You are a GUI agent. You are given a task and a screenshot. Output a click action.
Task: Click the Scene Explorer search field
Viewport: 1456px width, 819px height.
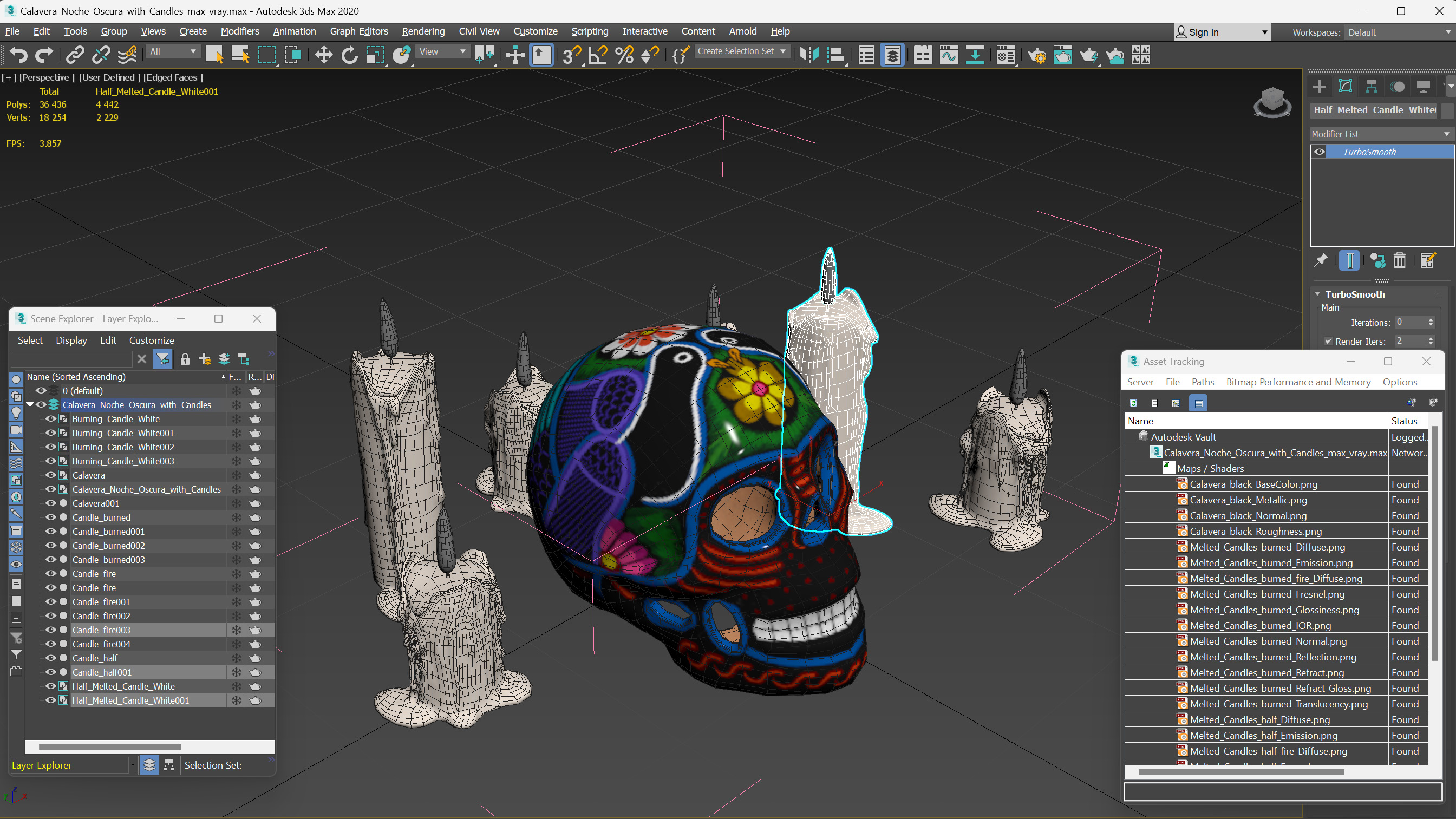[72, 359]
